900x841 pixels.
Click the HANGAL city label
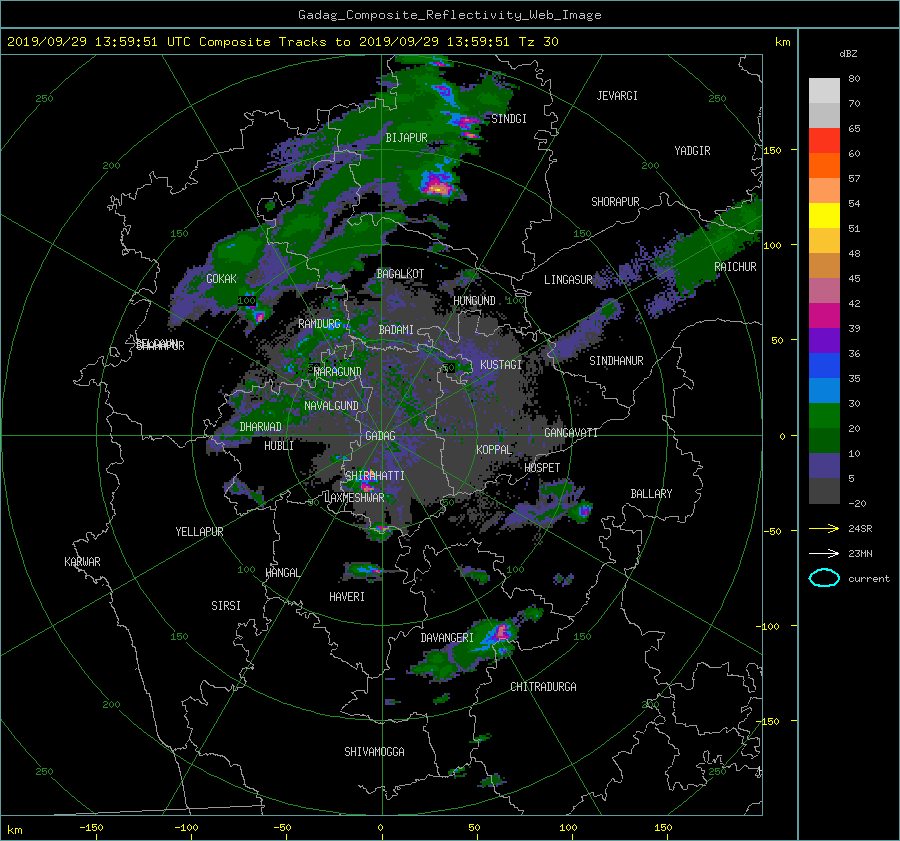tap(282, 573)
